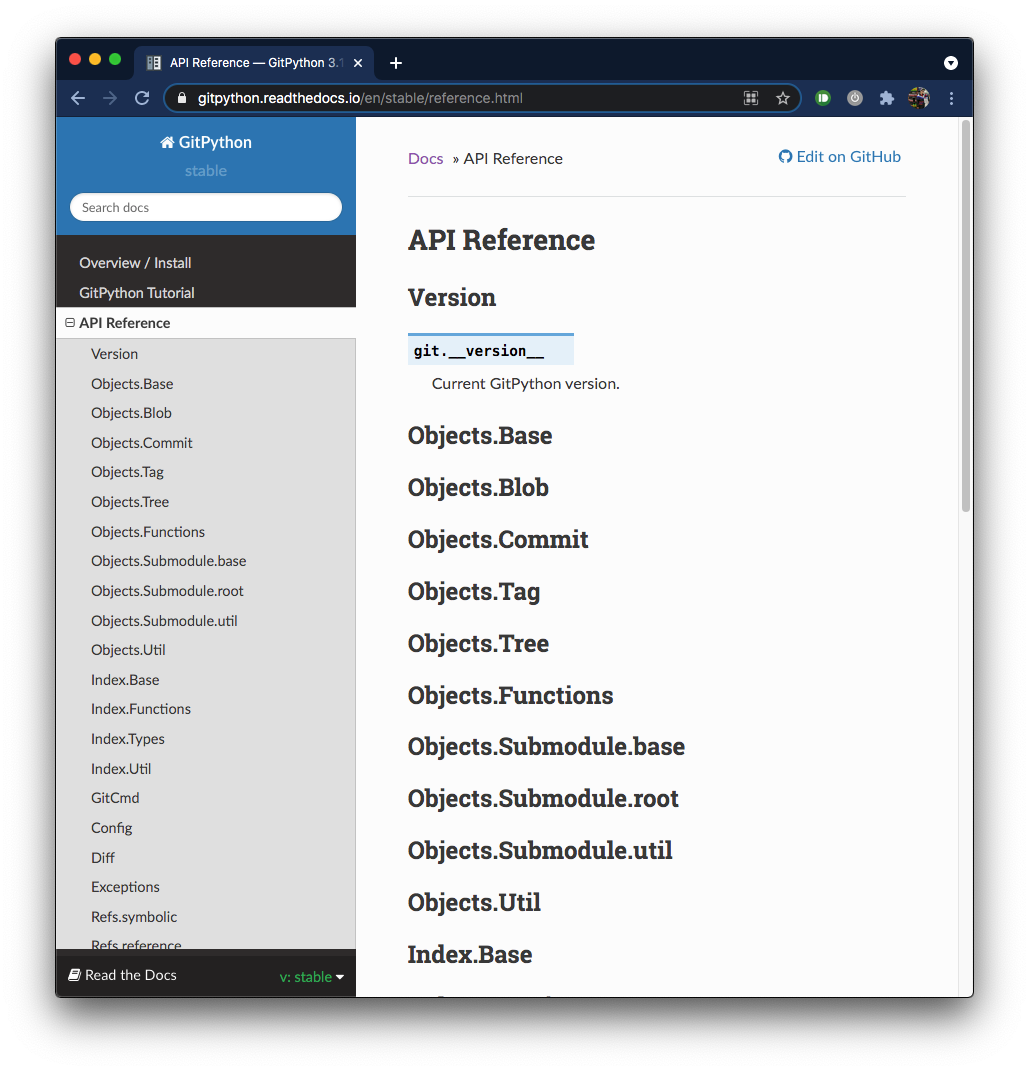View site security lock info
Screen dimensions: 1029x1071
point(182,98)
